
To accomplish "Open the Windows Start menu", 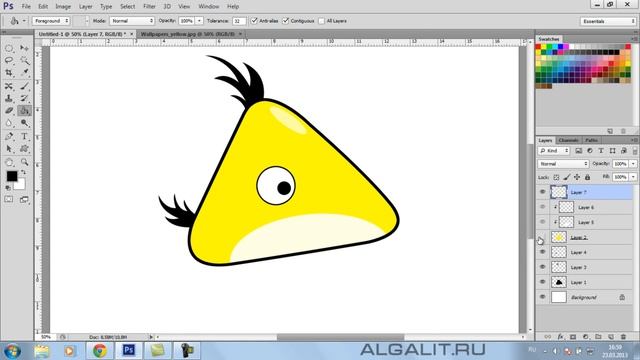I will point(12,351).
